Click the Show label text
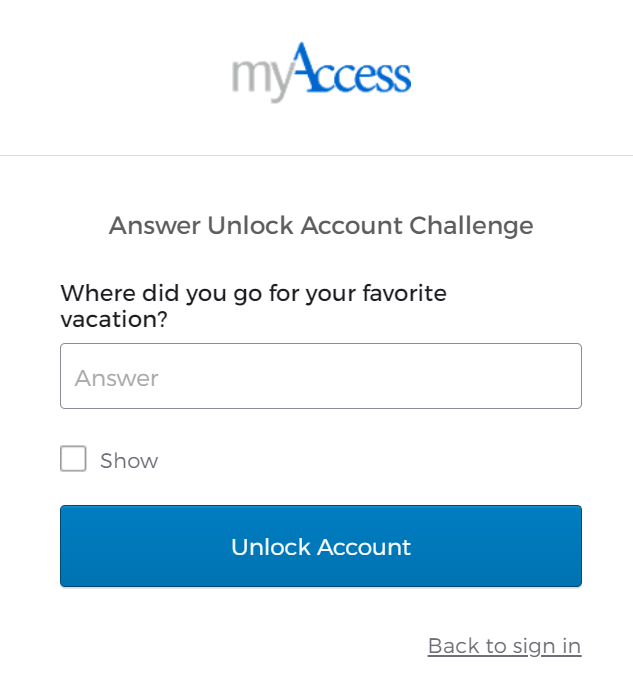This screenshot has width=633, height=683. tap(129, 461)
